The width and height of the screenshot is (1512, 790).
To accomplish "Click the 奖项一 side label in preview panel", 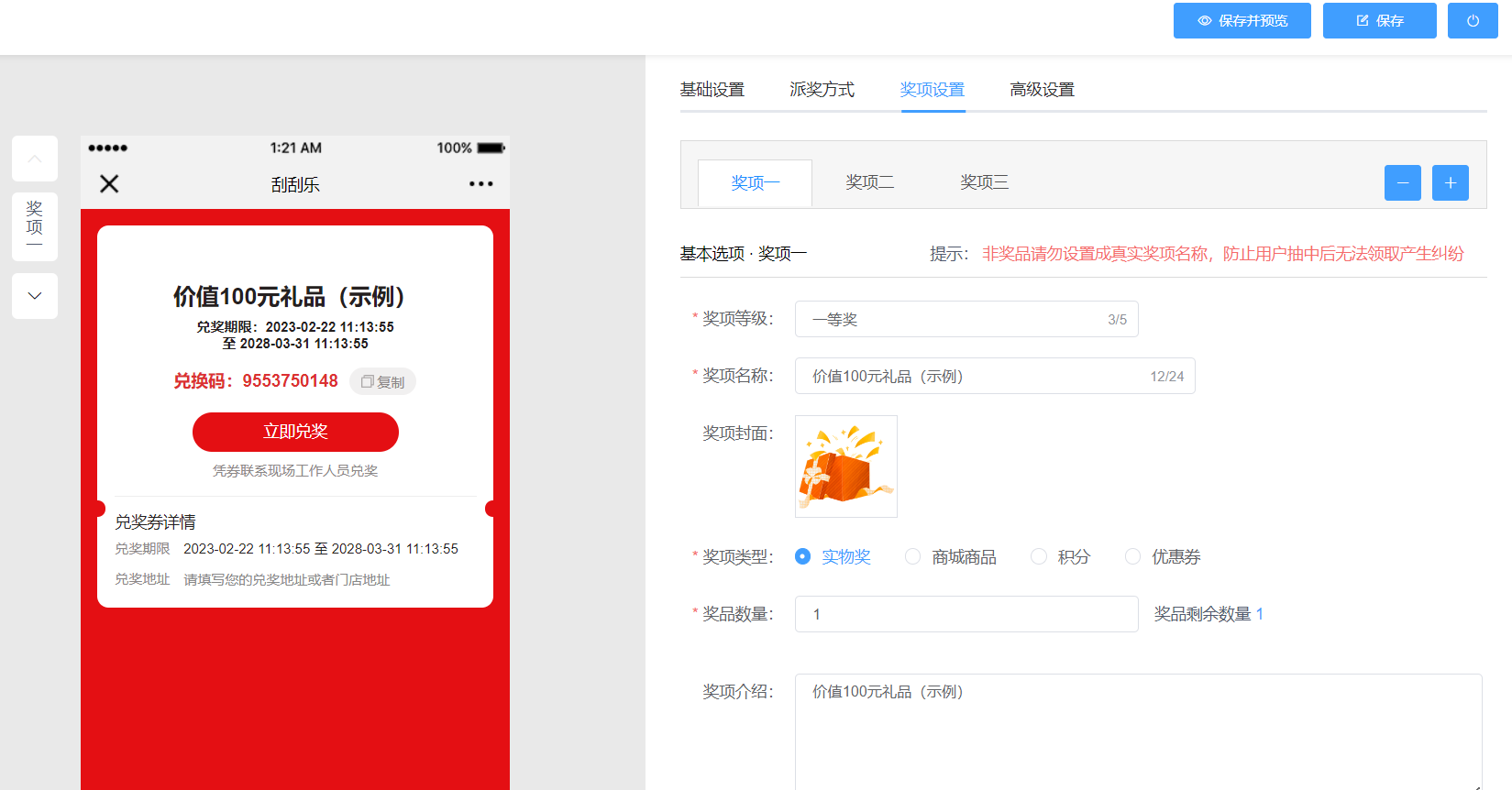I will click(35, 226).
